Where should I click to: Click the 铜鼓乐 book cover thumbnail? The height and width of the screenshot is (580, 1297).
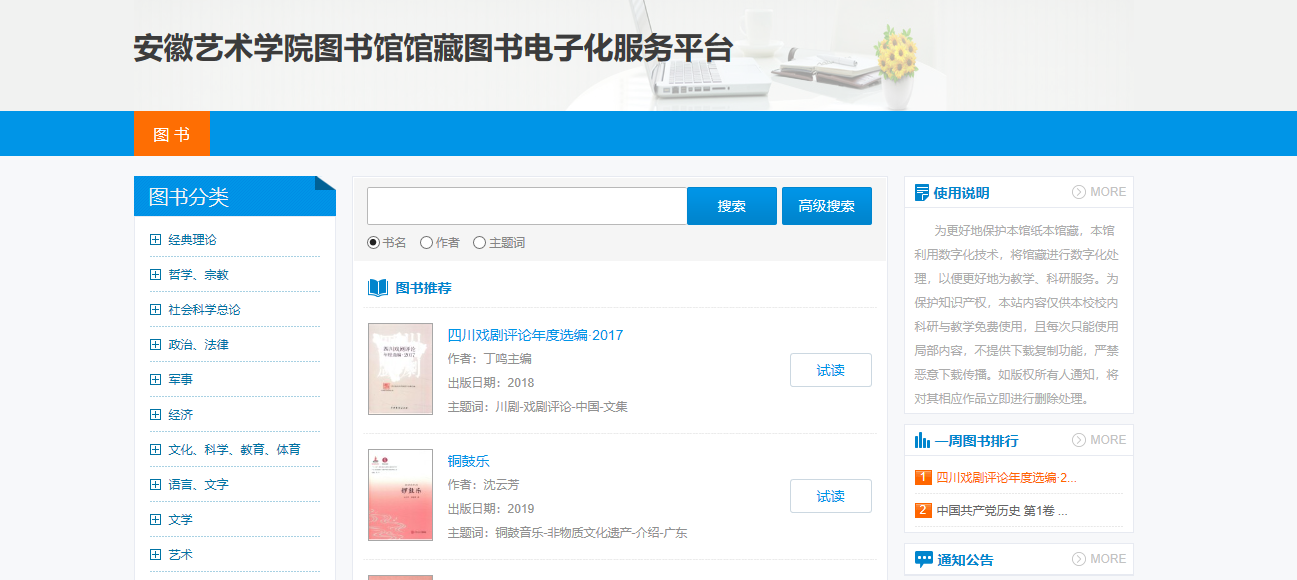[400, 495]
